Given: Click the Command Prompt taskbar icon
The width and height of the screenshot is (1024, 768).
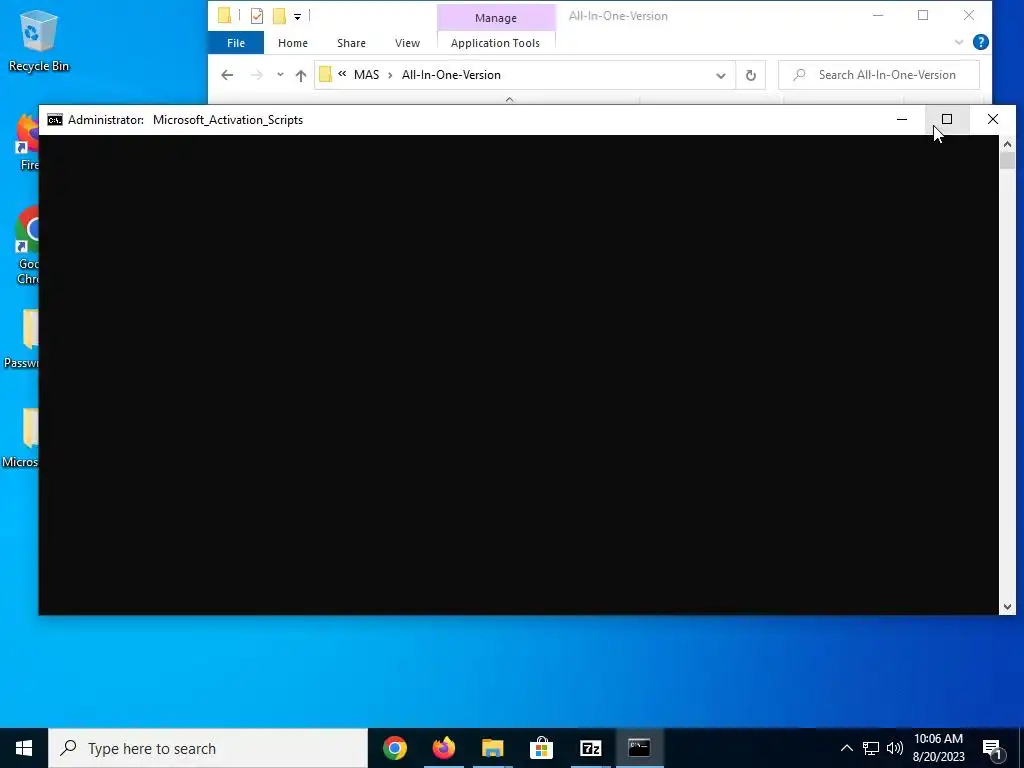Looking at the screenshot, I should [639, 748].
